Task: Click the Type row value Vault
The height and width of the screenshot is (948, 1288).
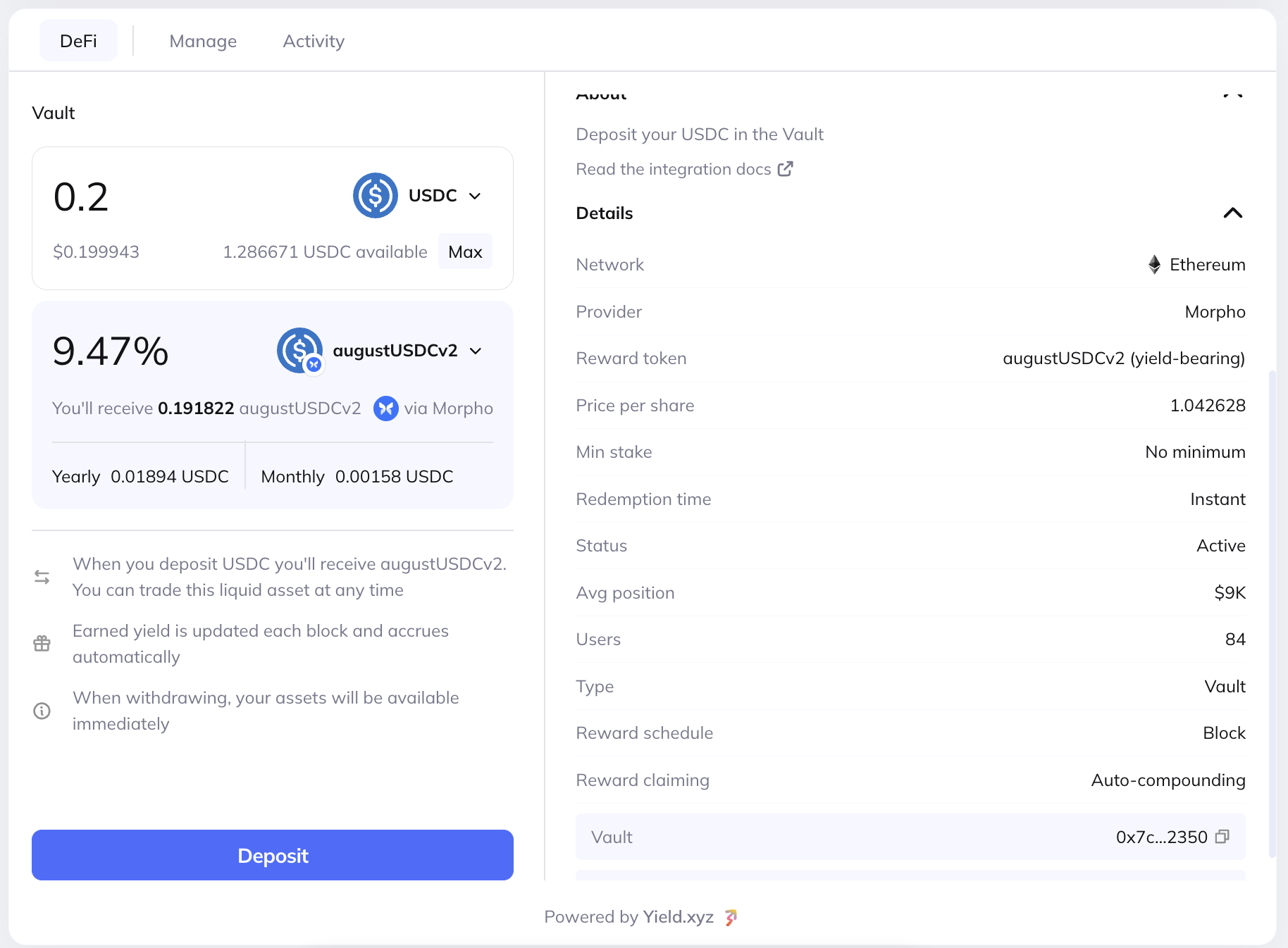Action: click(x=1225, y=687)
